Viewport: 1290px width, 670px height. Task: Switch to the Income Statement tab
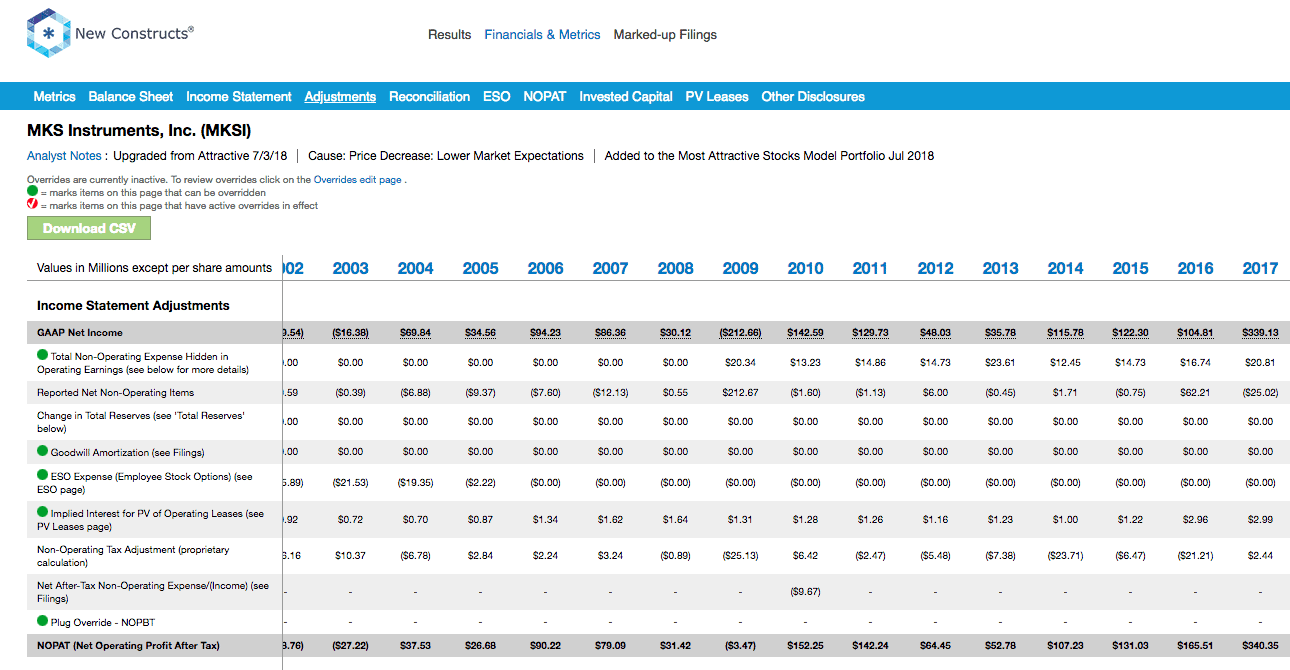pos(239,96)
